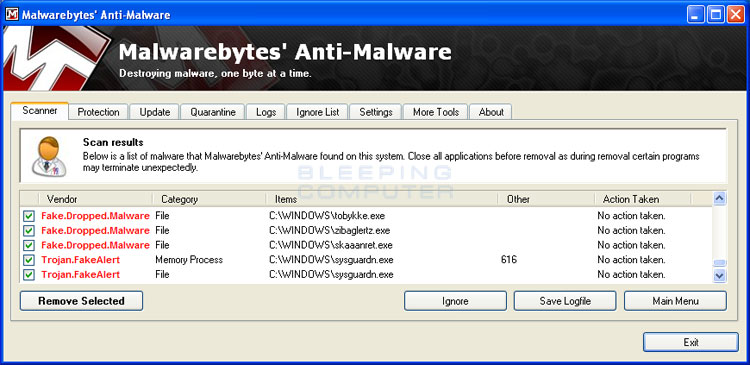Click the Save Logfile button
Viewport: 750px width, 365px height.
click(565, 301)
